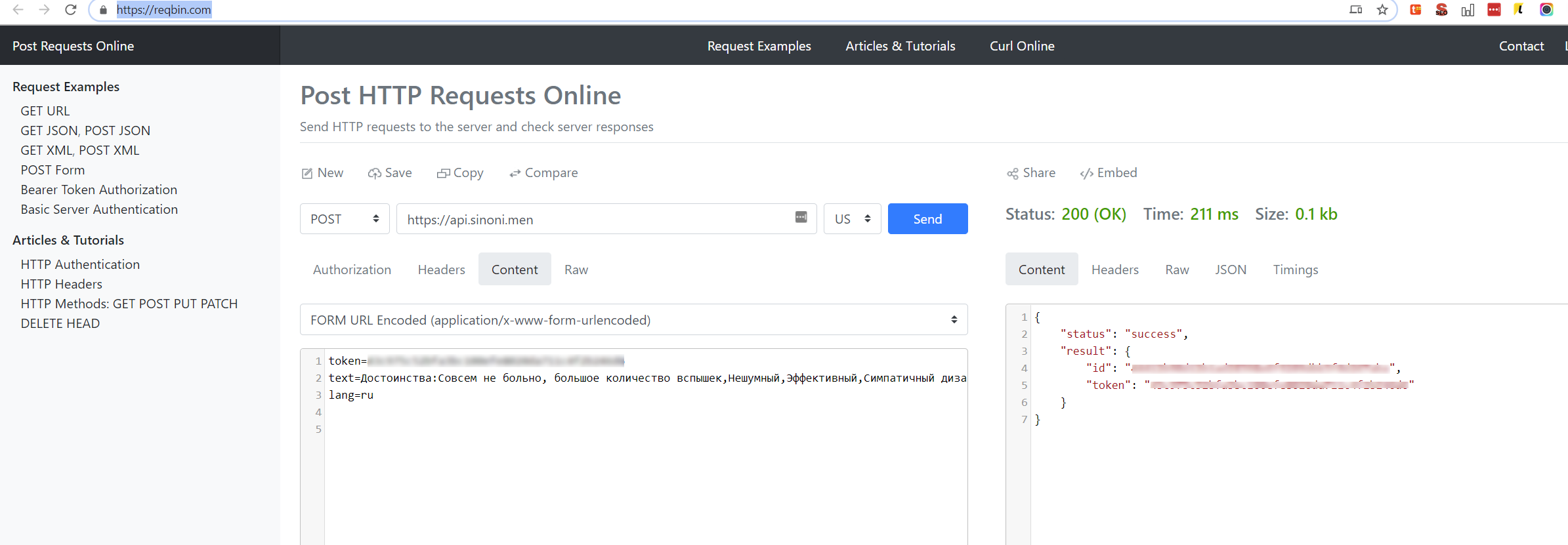Screen dimensions: 1568x545
Task: Reload the browser page
Action: point(71,10)
